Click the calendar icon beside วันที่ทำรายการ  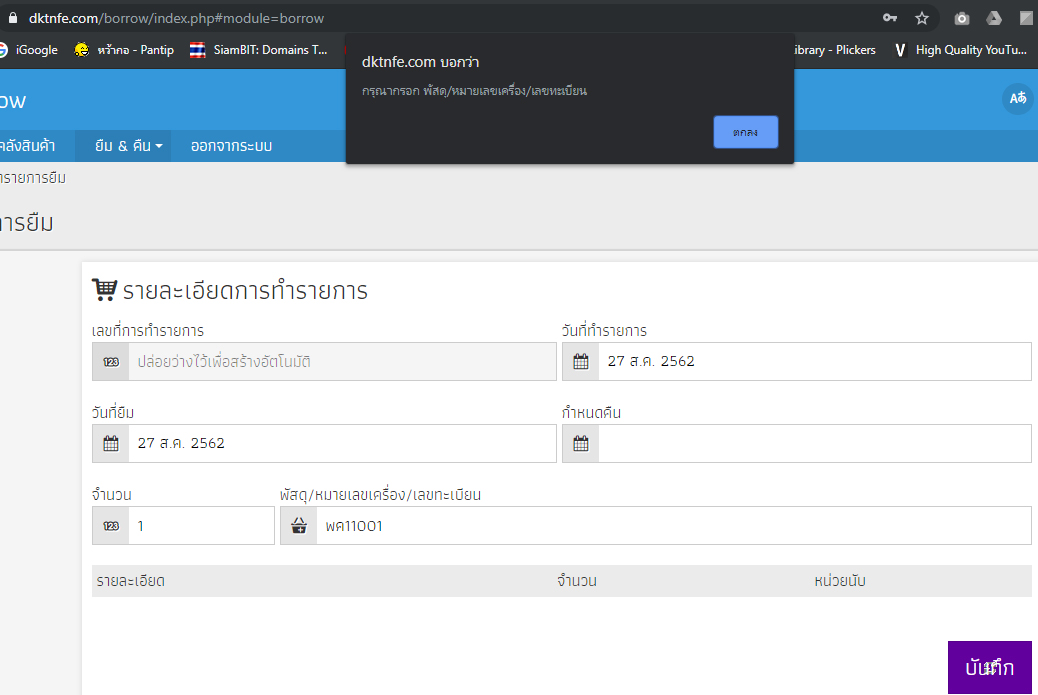(581, 361)
